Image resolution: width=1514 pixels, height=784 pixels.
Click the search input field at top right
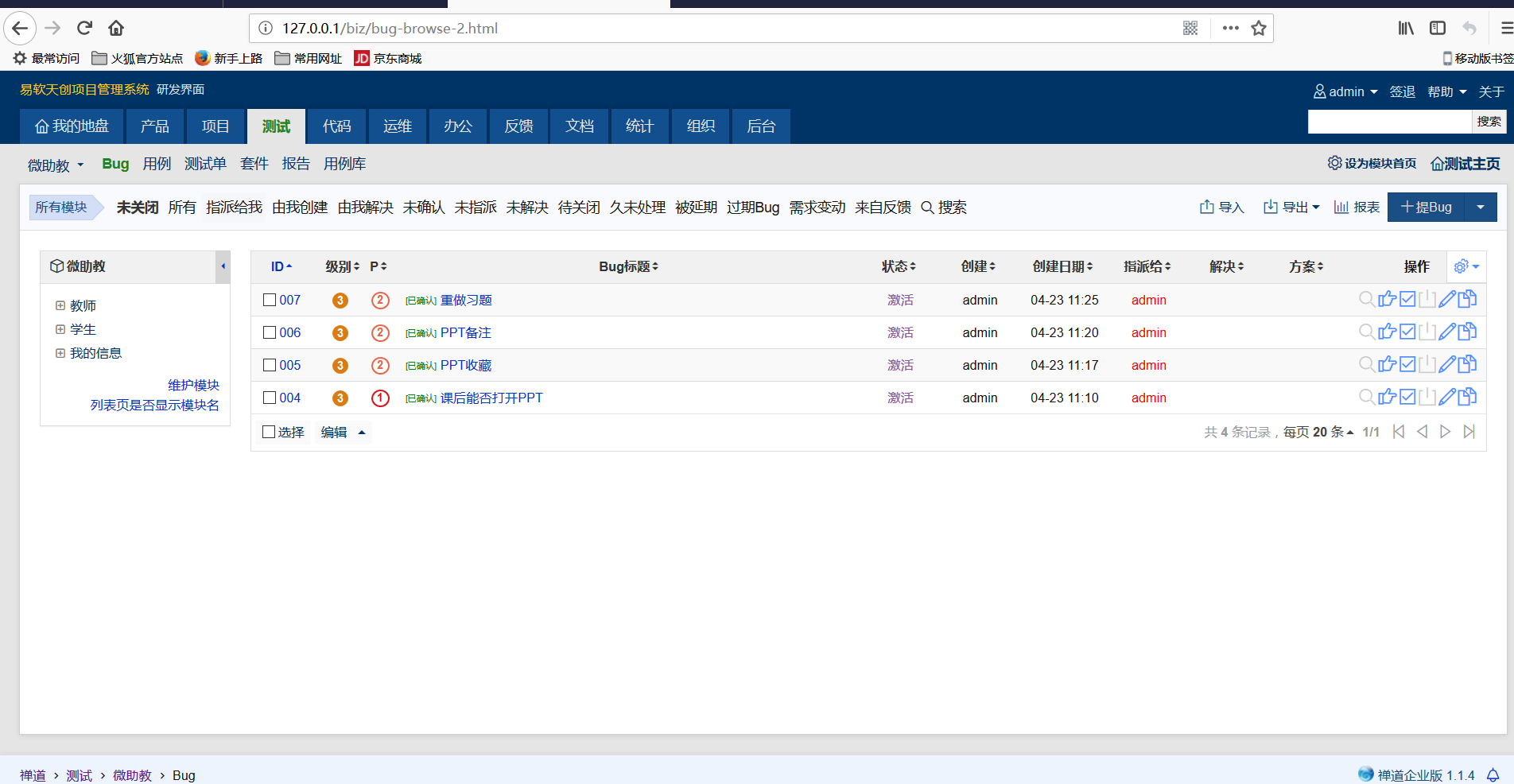[1389, 122]
